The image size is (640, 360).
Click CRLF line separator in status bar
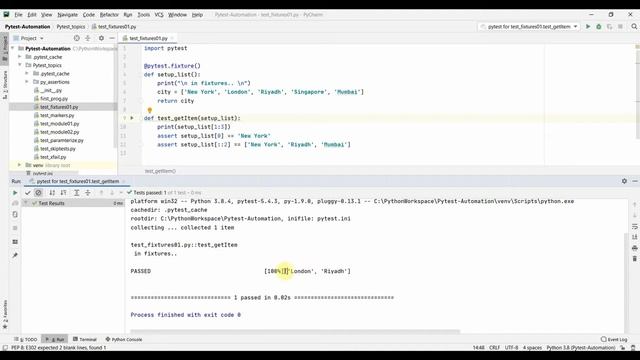494,348
